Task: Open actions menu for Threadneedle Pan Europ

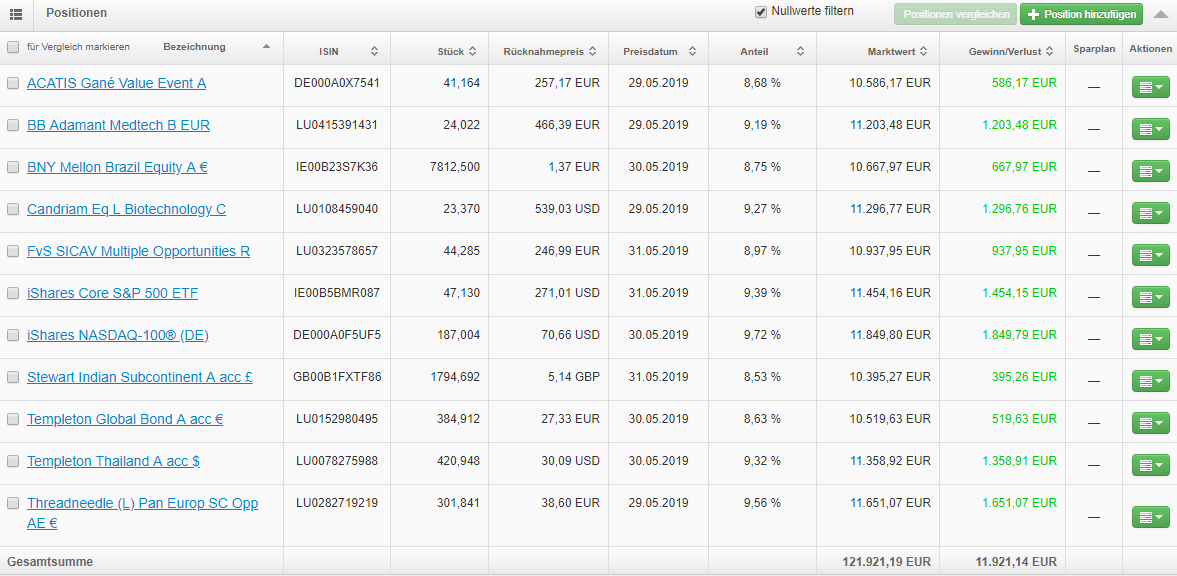Action: pyautogui.click(x=1150, y=517)
